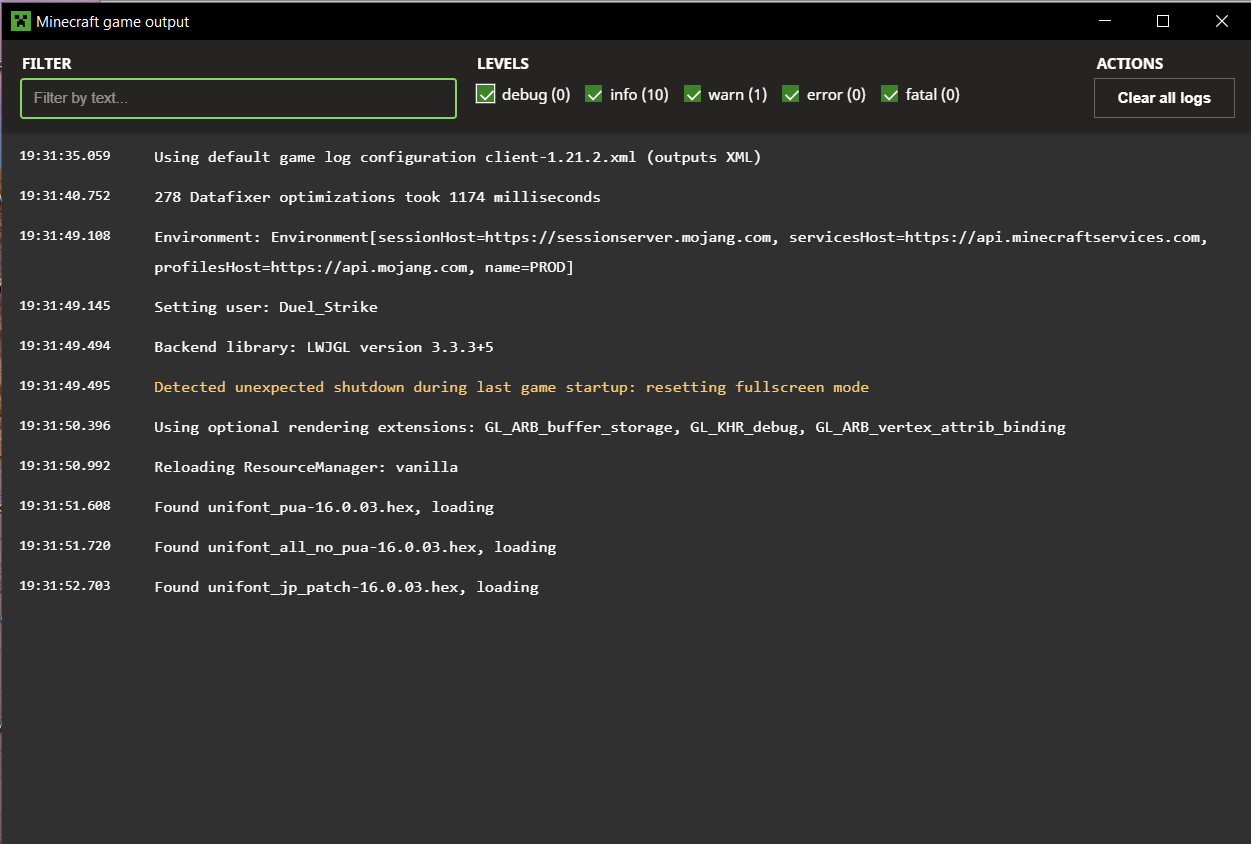The height and width of the screenshot is (844, 1251).
Task: Maximize the Minecraft game output window
Action: coord(1163,21)
